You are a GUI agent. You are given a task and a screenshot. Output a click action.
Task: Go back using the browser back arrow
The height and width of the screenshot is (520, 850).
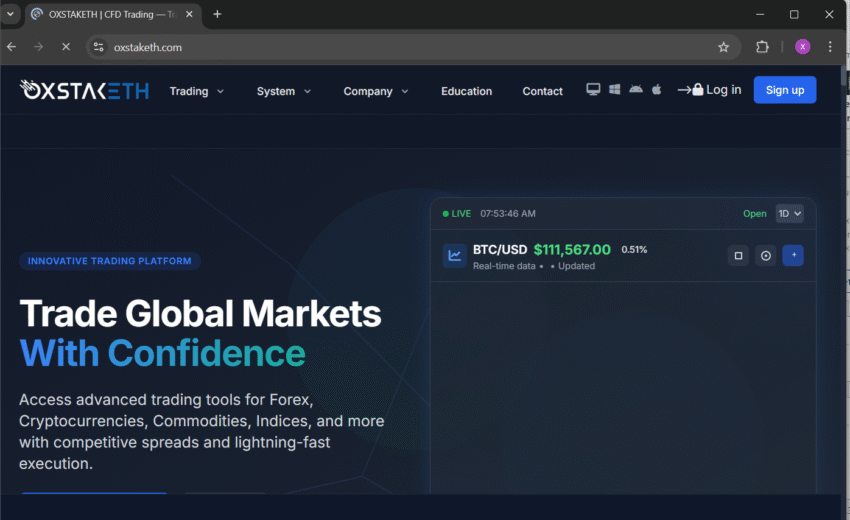(x=11, y=47)
